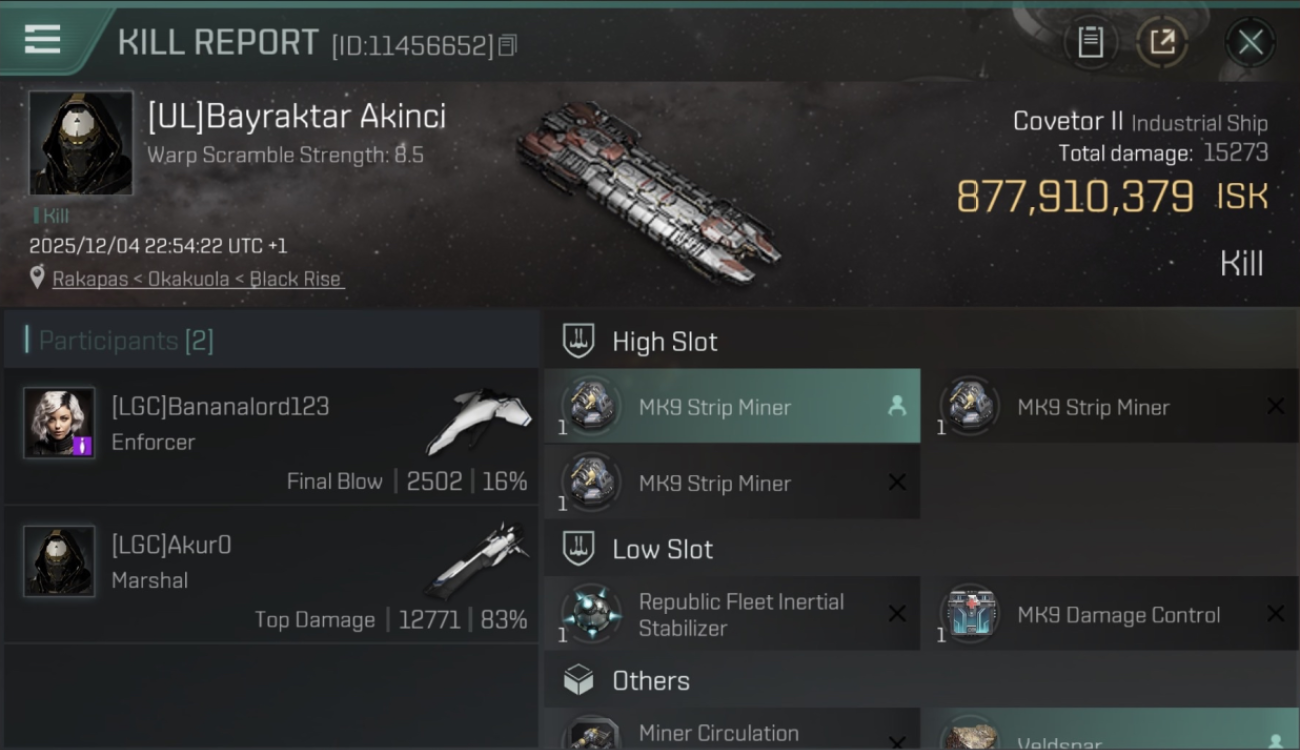
Task: Select the MK9 Damage Control module icon
Action: [970, 614]
